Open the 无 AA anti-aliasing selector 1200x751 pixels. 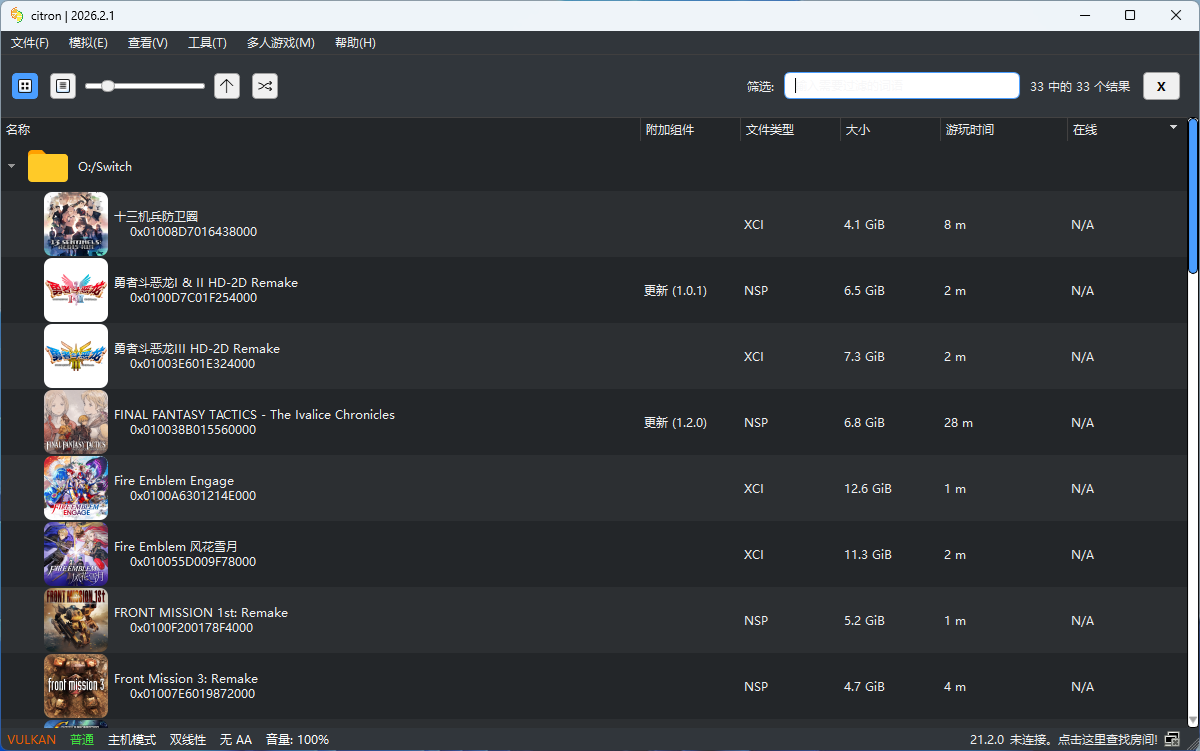point(236,740)
